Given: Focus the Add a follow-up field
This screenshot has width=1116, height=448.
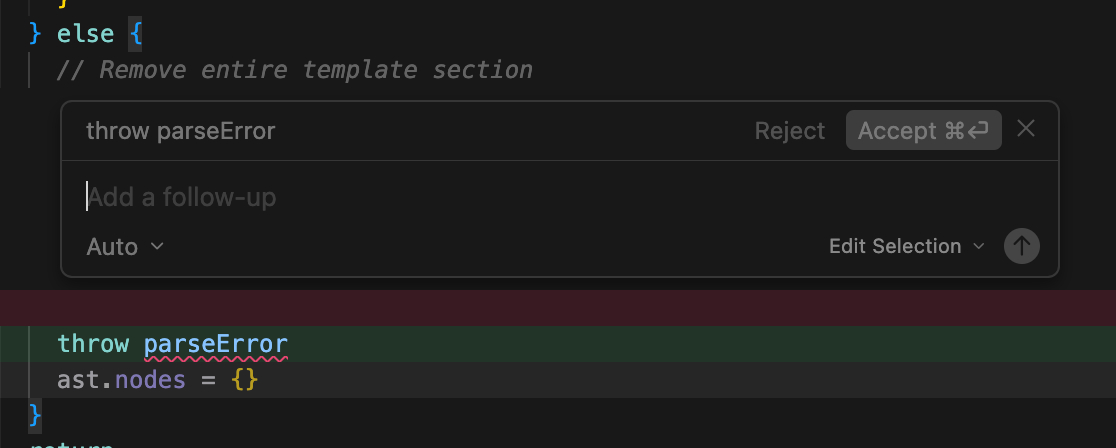Looking at the screenshot, I should (x=400, y=197).
